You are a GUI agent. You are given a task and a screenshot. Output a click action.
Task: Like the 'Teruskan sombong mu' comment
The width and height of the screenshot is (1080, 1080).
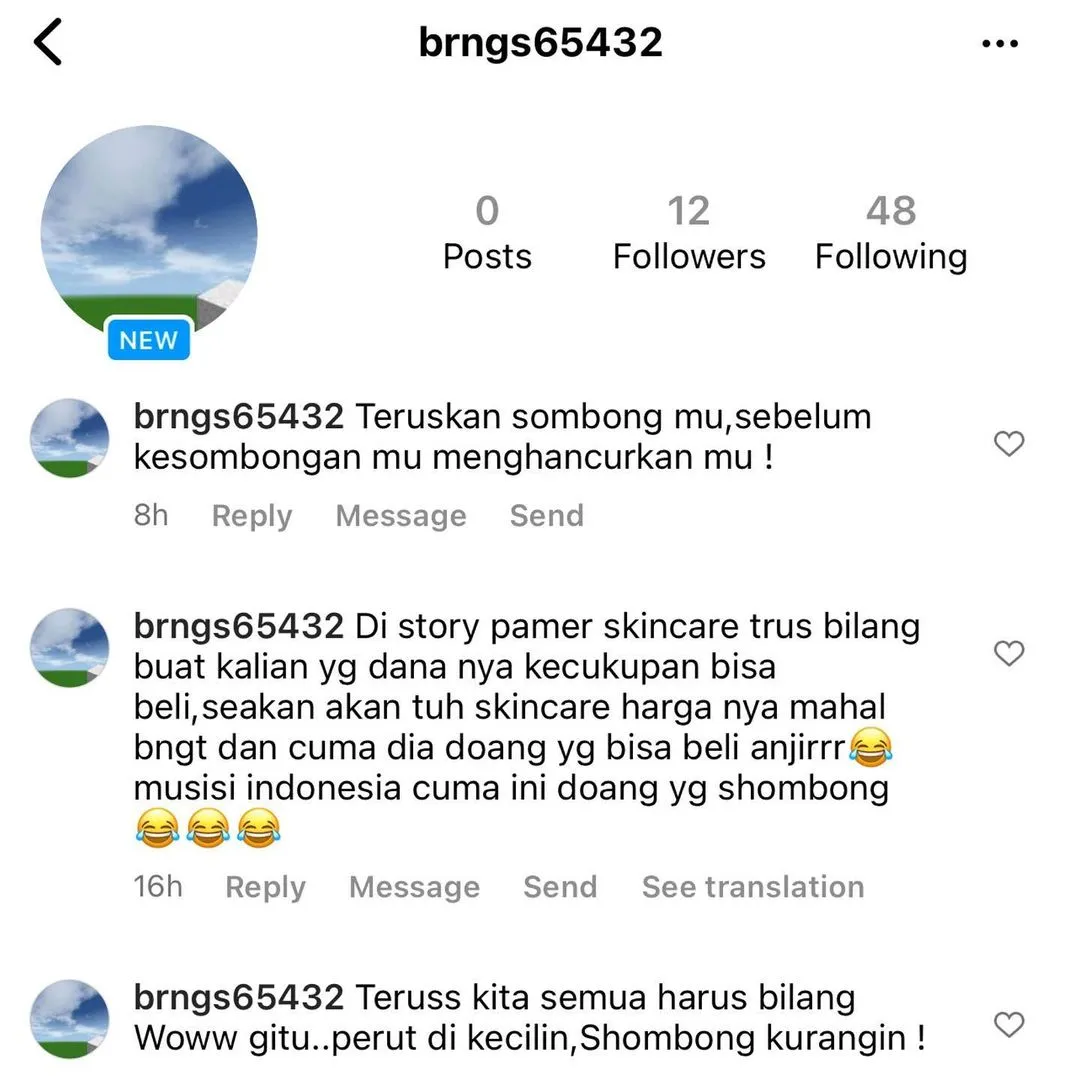(1009, 444)
